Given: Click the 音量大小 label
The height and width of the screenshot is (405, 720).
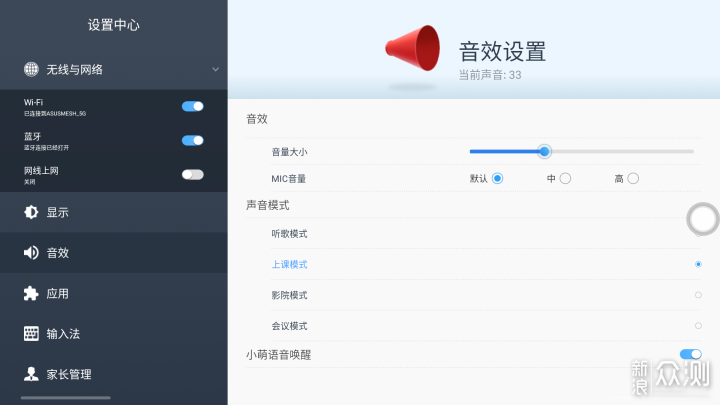Looking at the screenshot, I should [x=289, y=152].
